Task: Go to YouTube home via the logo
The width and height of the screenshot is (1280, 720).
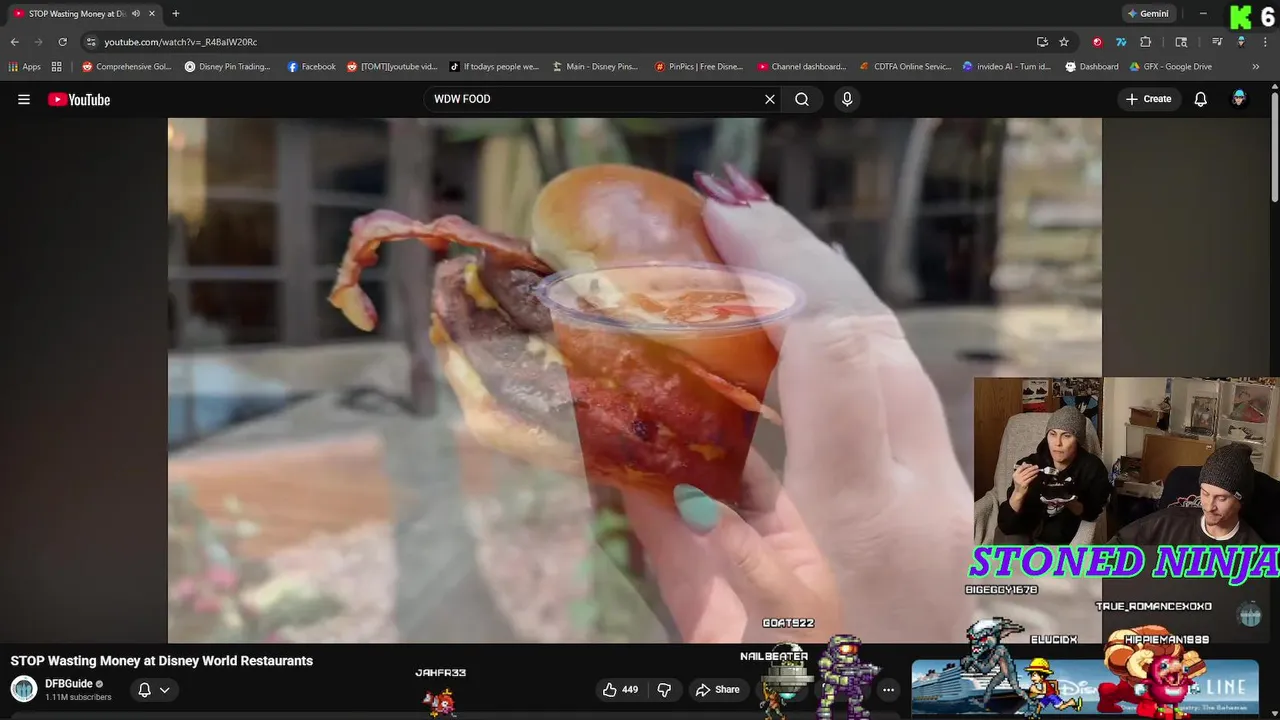Action: point(79,99)
